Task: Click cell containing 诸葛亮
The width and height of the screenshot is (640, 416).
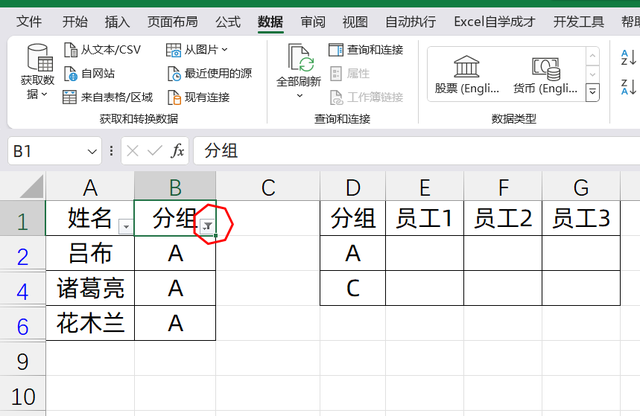Action: click(x=90, y=288)
